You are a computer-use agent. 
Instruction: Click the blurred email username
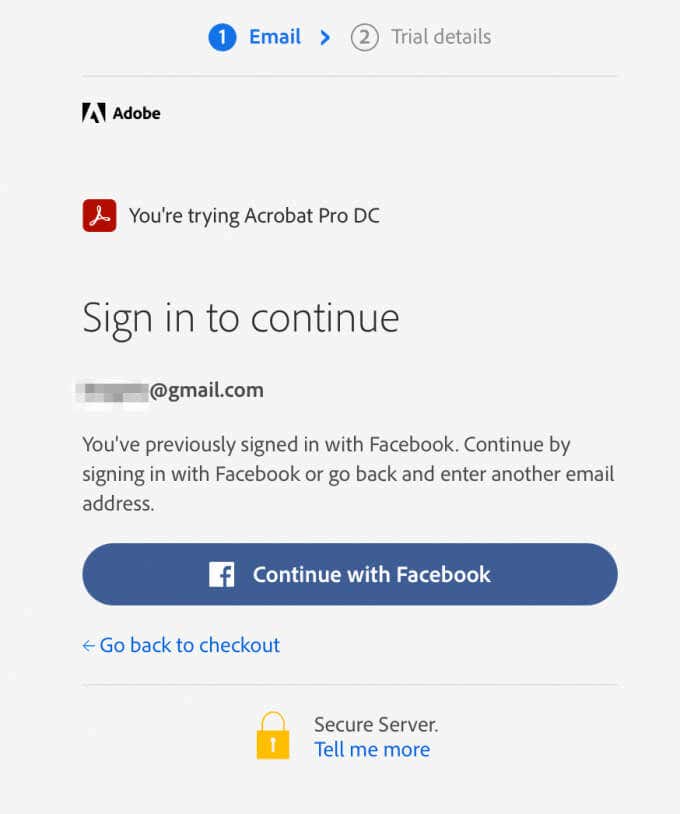(113, 391)
